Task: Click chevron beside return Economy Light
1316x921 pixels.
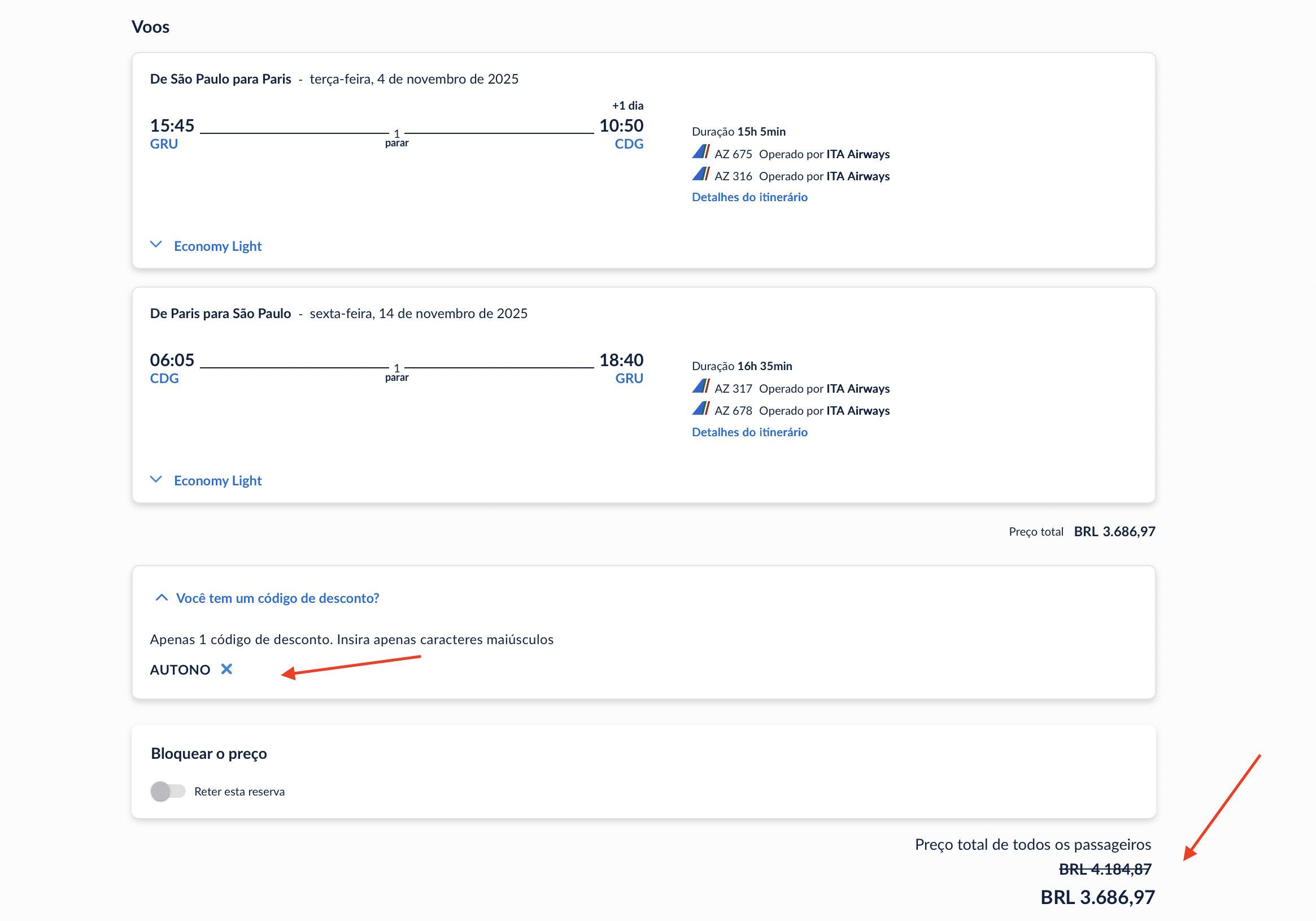Action: tap(156, 479)
